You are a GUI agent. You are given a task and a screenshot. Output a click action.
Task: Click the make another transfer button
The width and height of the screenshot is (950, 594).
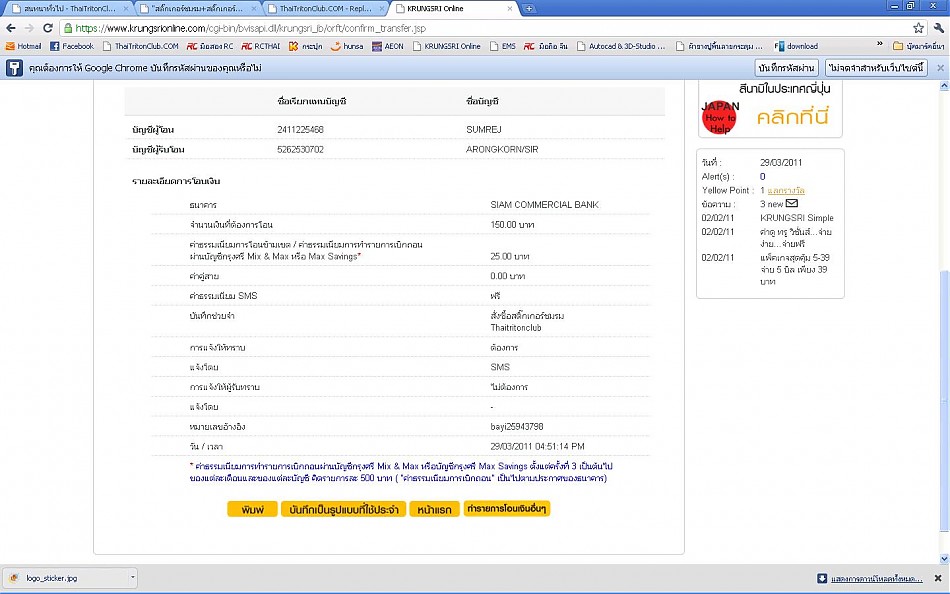(507, 509)
